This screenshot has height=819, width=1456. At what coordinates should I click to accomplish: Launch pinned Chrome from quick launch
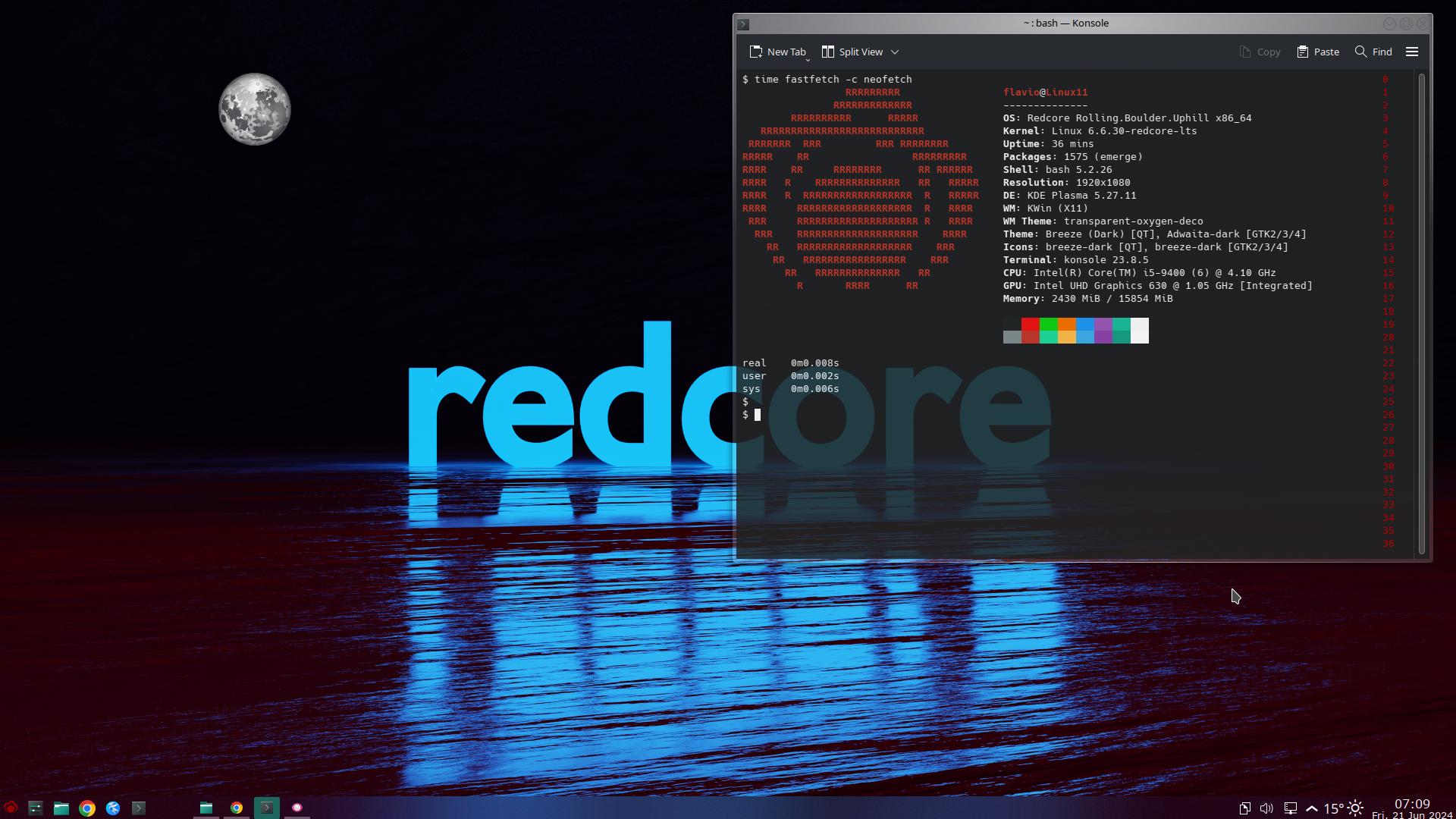[87, 808]
